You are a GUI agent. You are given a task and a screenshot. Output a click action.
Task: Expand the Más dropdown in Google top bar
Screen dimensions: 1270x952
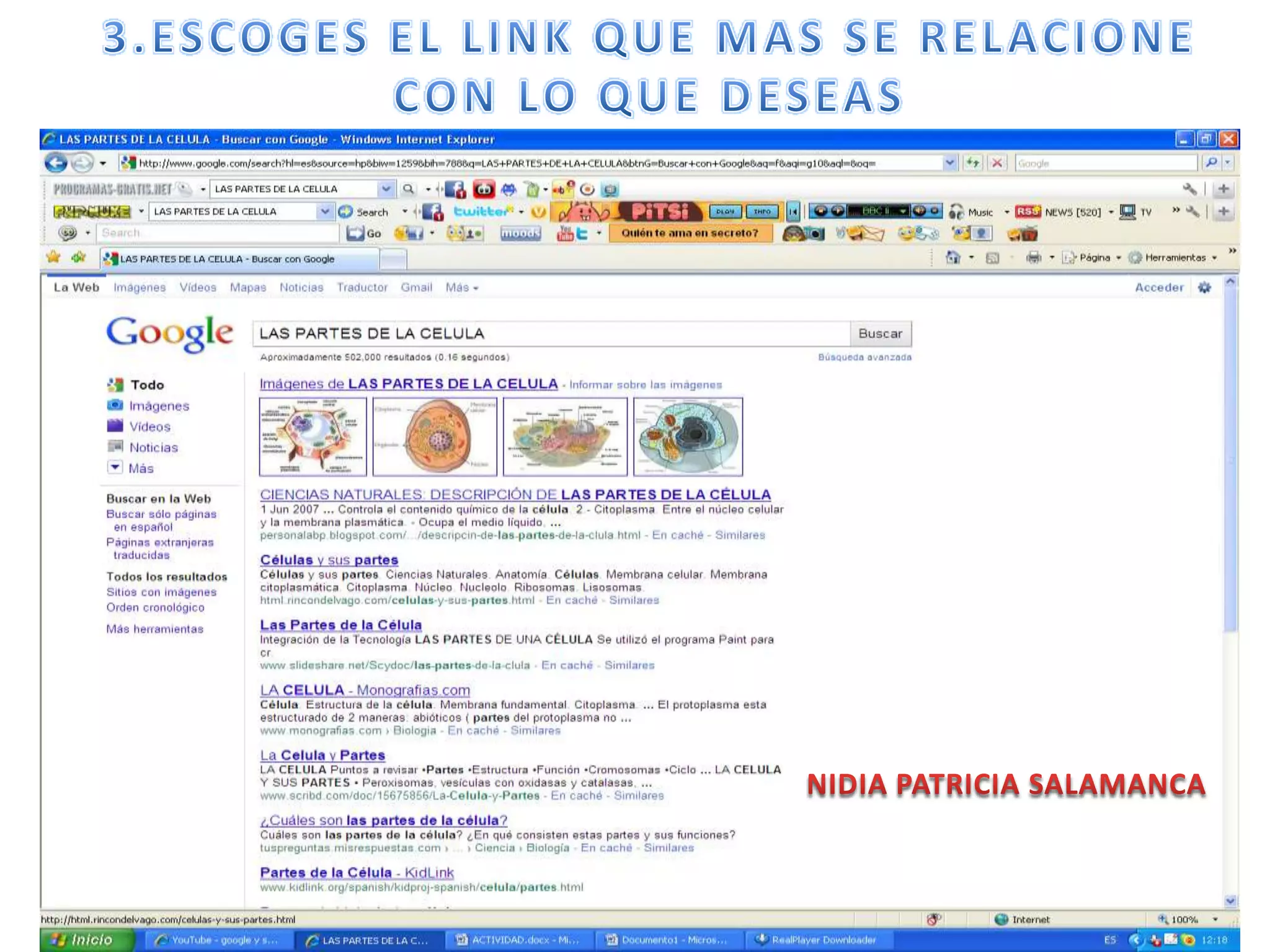(x=462, y=288)
